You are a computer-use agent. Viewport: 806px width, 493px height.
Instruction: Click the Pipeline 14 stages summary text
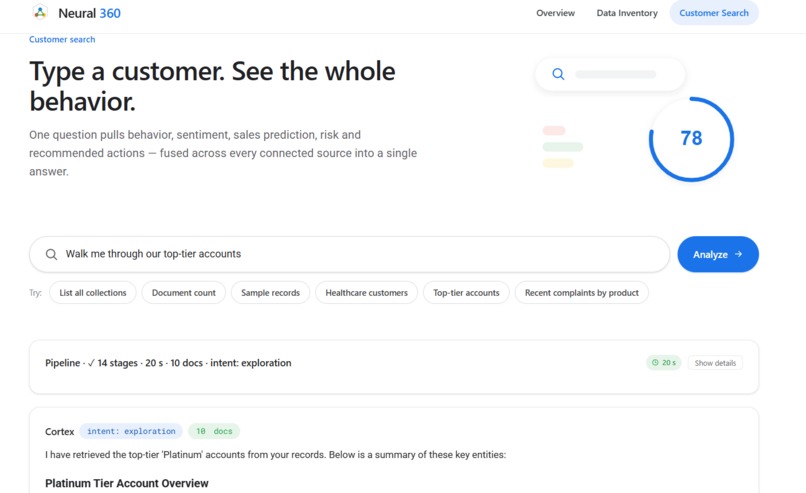click(x=168, y=363)
